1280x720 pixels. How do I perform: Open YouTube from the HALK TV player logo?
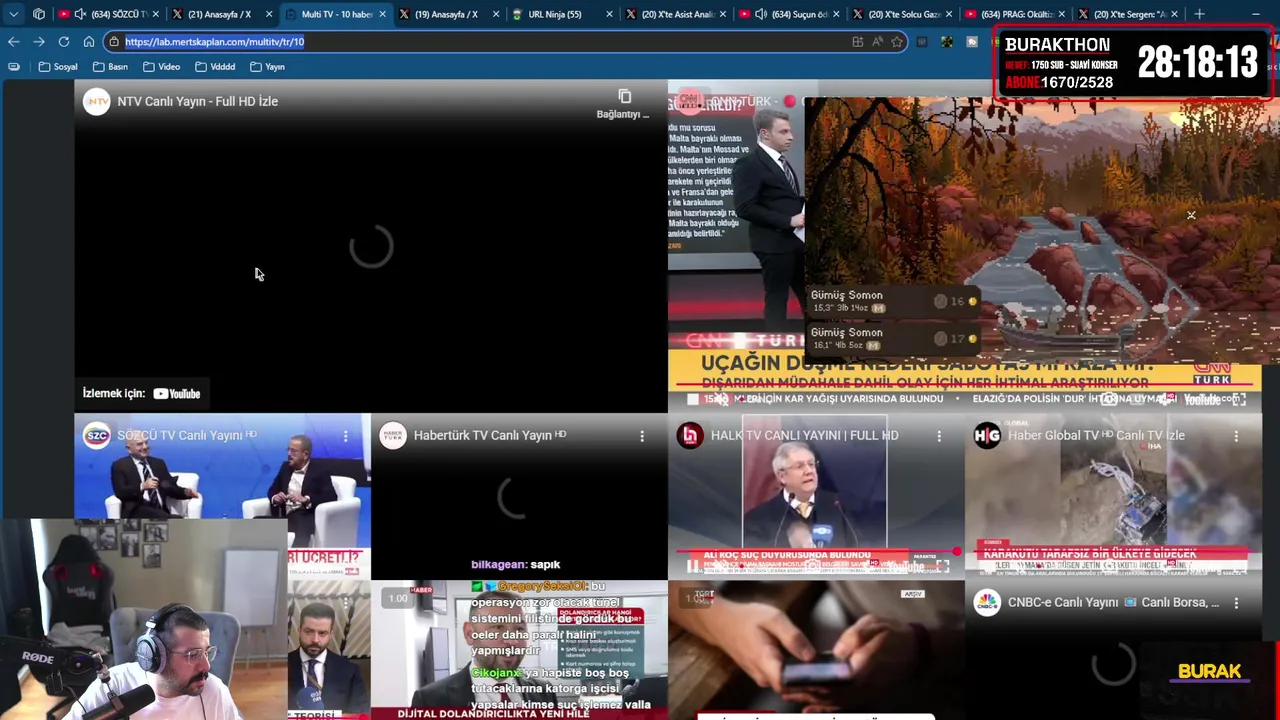[x=907, y=567]
